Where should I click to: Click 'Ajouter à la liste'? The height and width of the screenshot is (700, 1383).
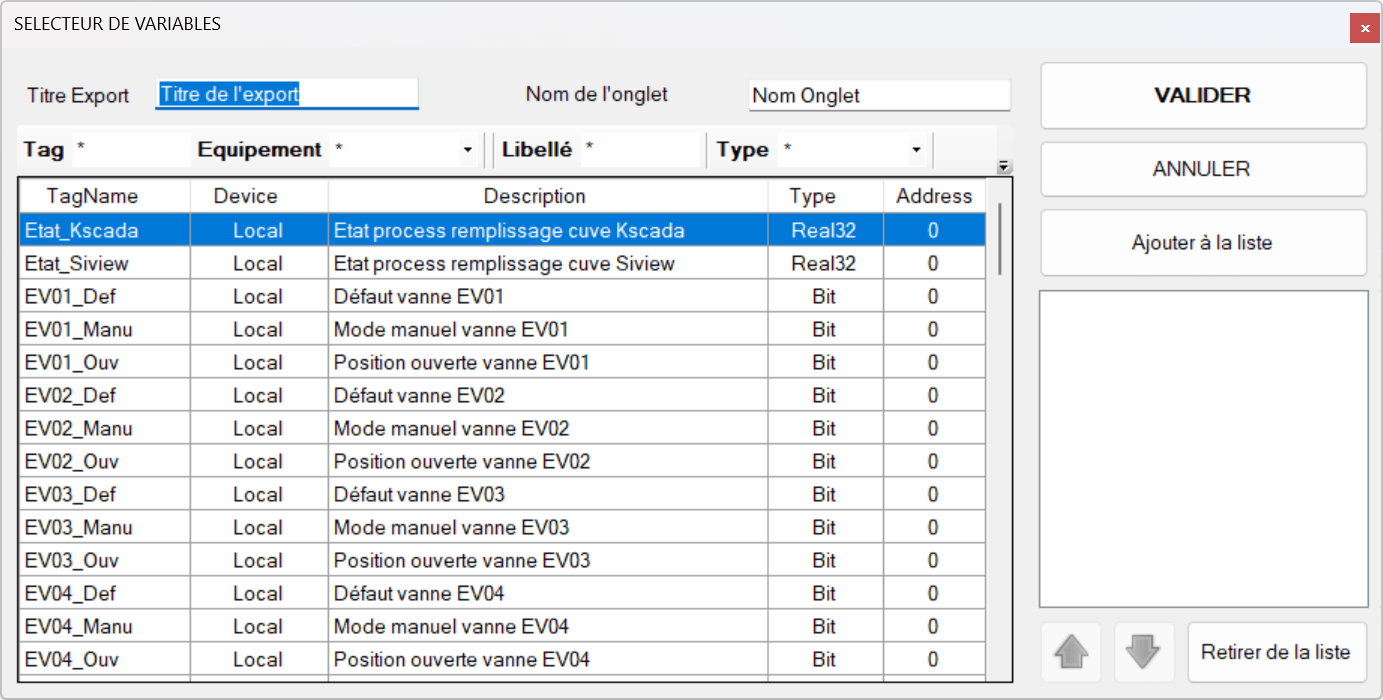click(1202, 242)
